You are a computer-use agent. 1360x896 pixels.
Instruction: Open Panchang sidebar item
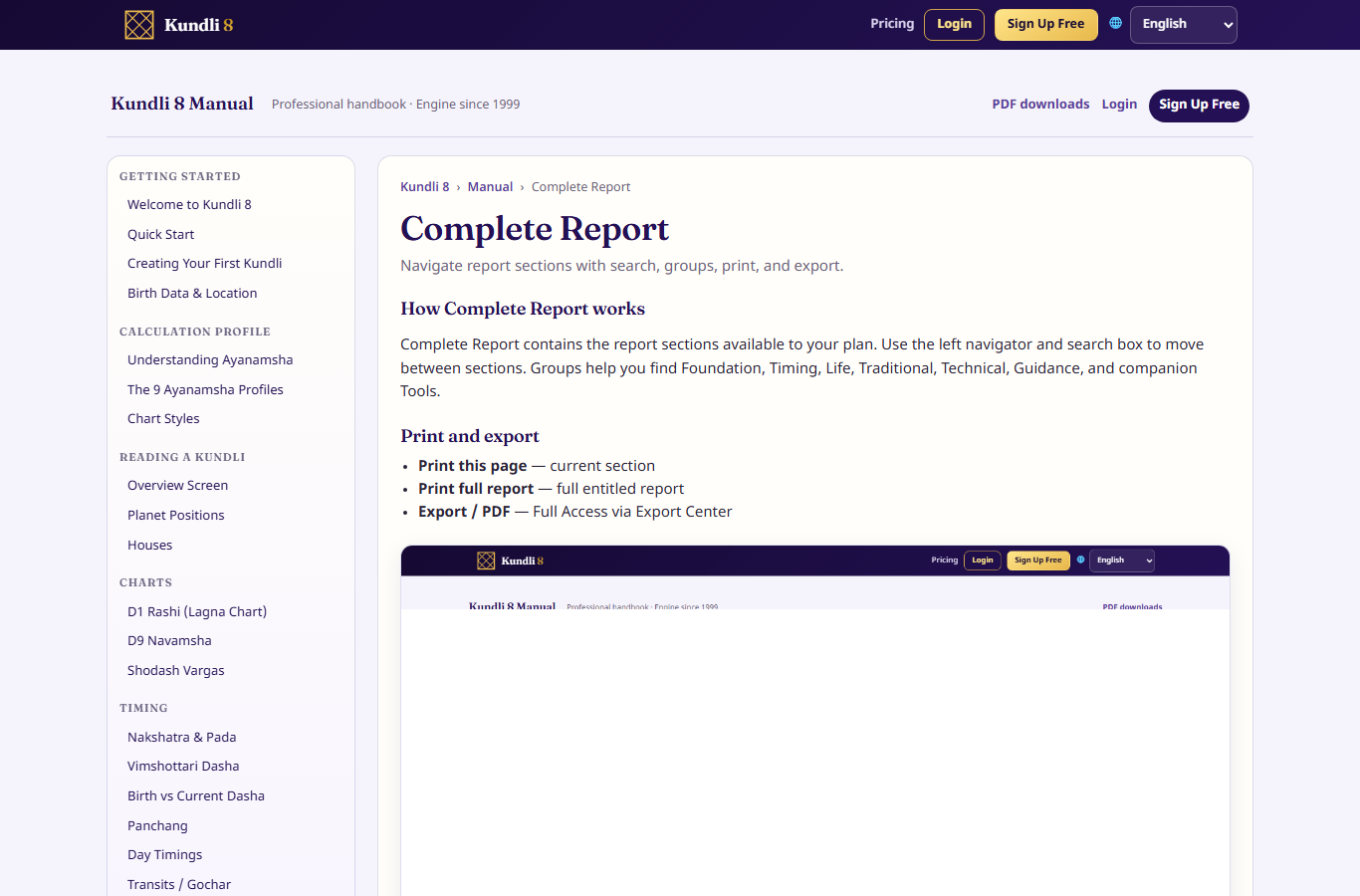click(x=157, y=826)
